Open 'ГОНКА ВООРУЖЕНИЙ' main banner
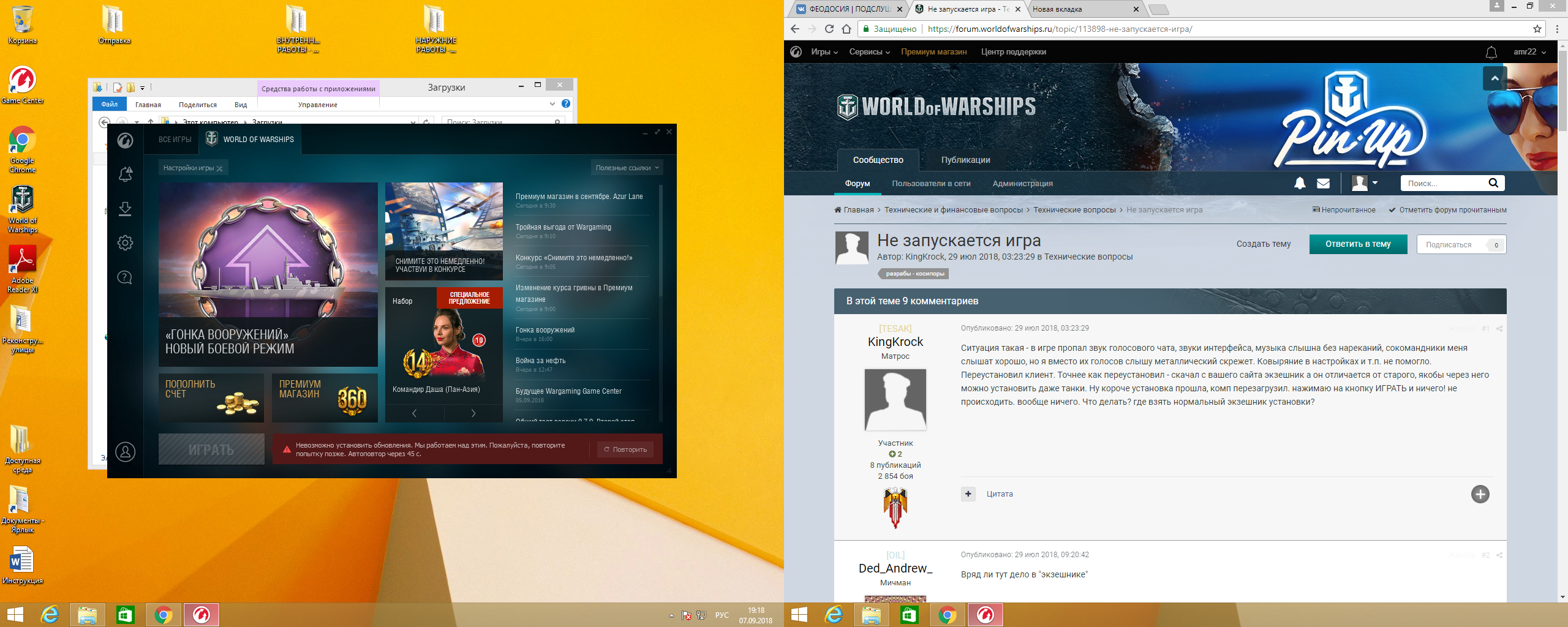Viewport: 1568px width, 627px height. [268, 274]
